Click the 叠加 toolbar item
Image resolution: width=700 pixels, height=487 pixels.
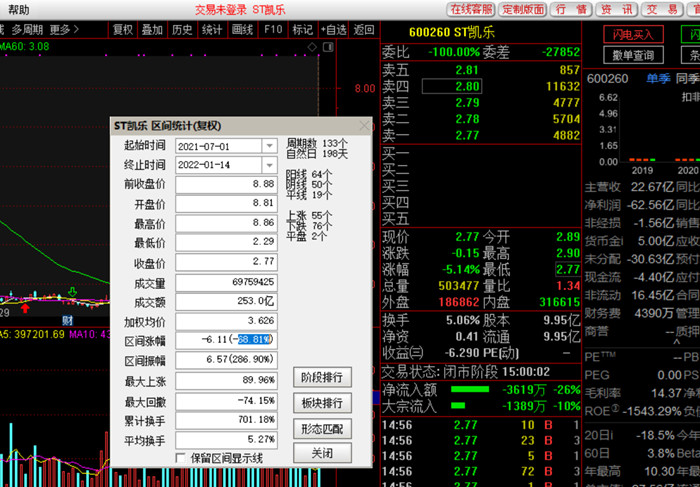coord(152,30)
